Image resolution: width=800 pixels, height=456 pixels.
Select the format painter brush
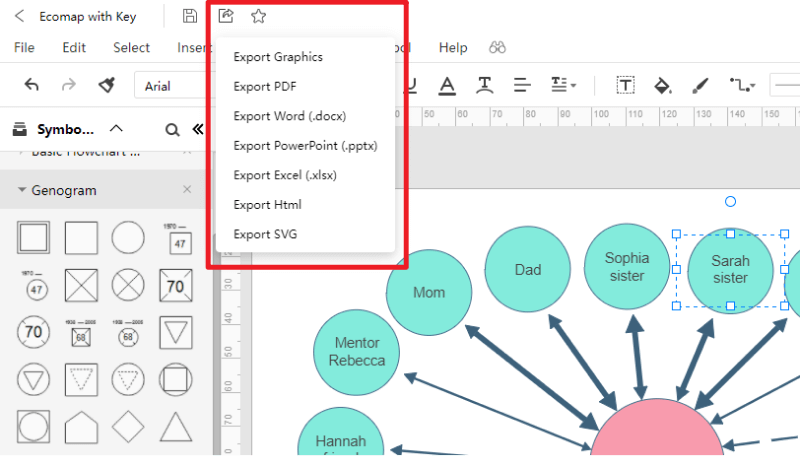107,85
